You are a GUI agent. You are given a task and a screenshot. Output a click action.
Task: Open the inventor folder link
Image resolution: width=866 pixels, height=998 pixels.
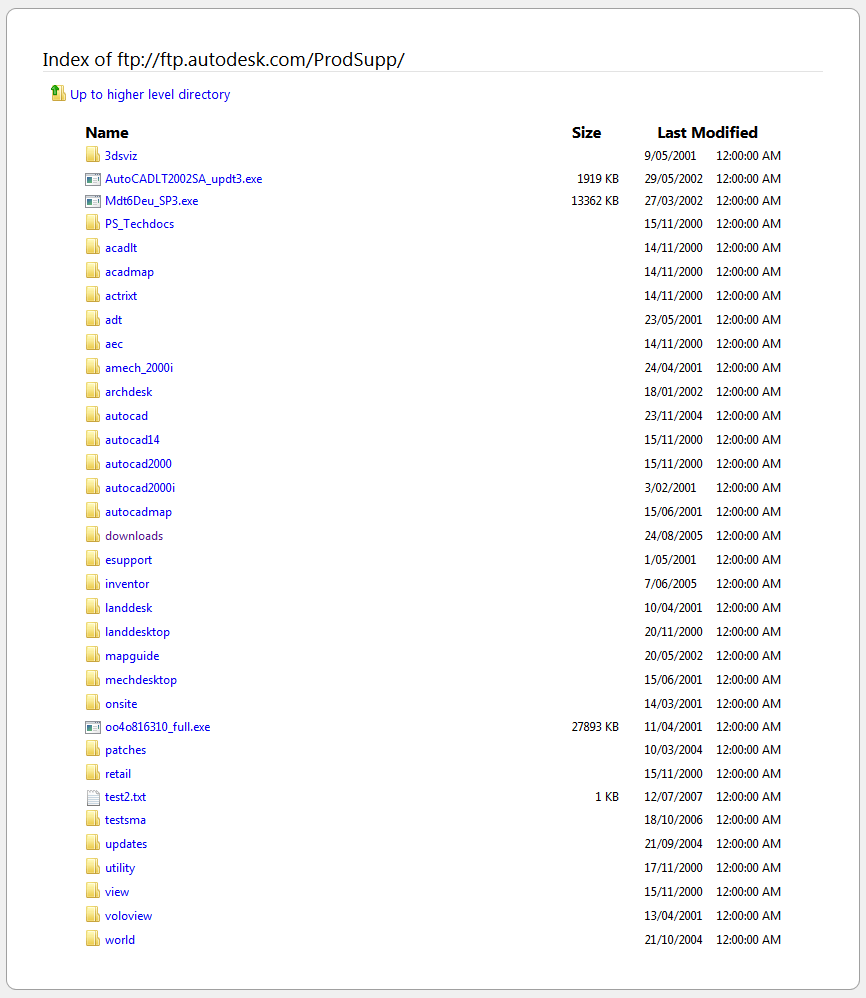[x=127, y=584]
